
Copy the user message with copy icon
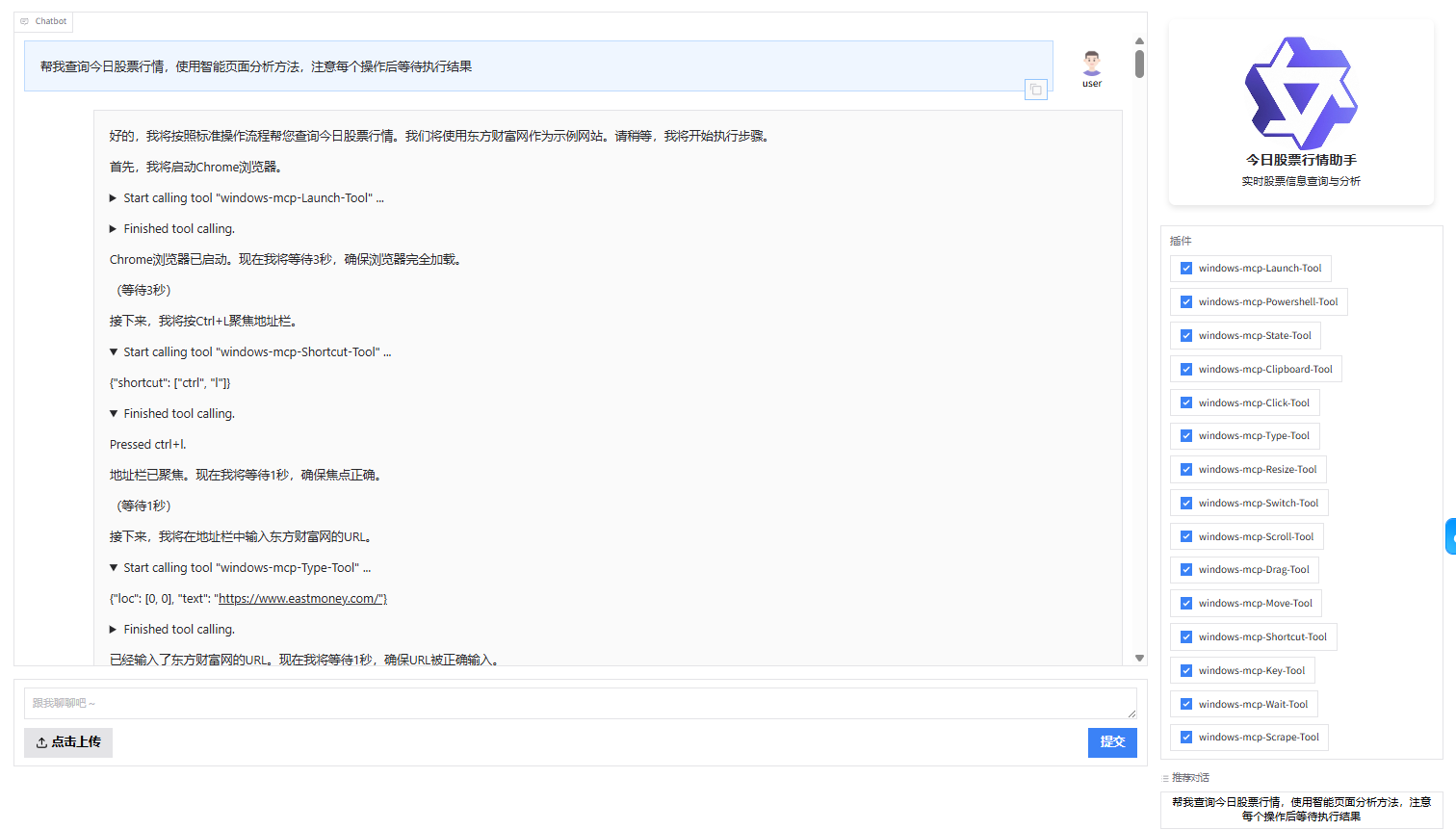(x=1036, y=90)
